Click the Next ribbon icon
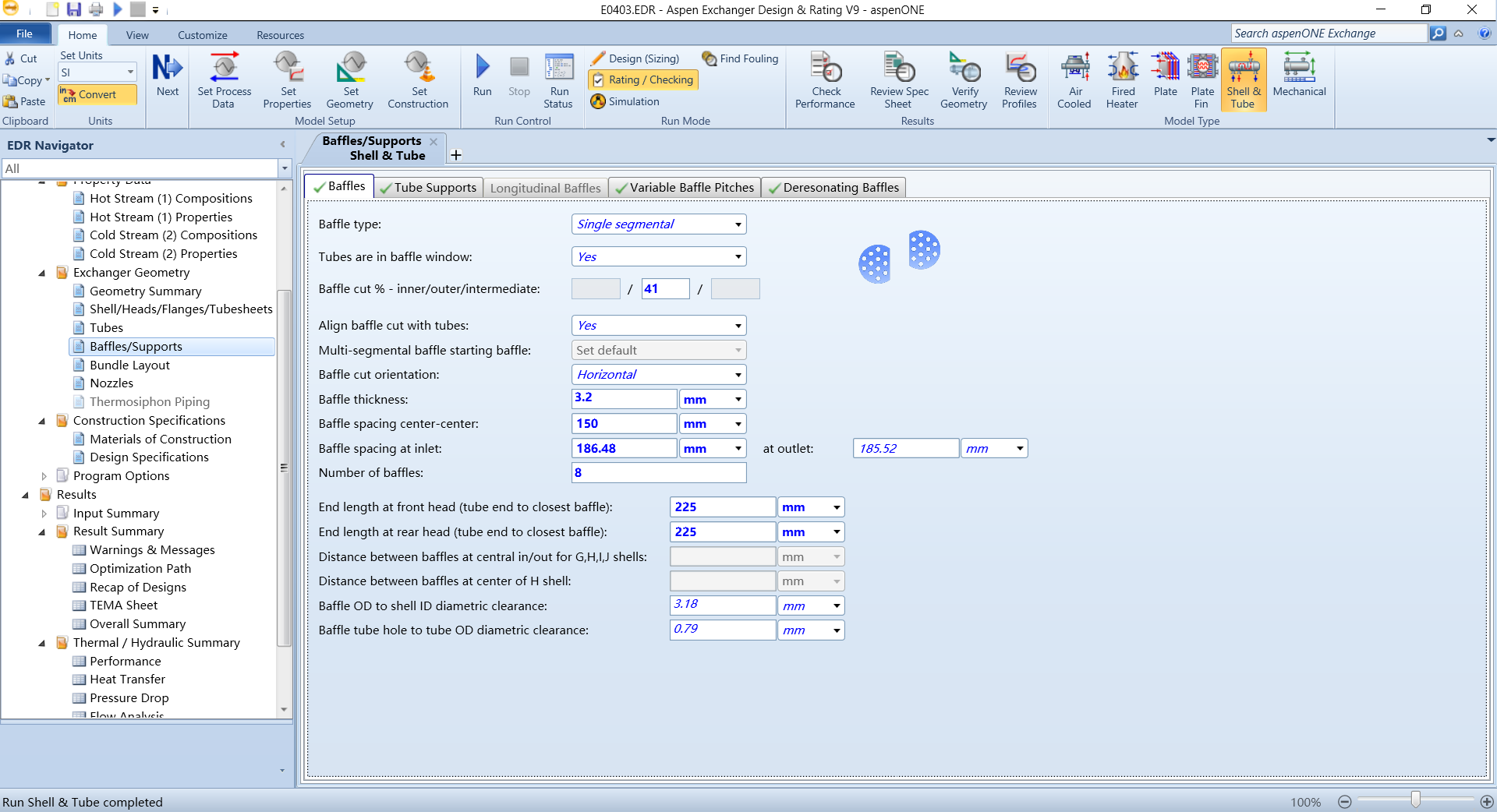Image resolution: width=1497 pixels, height=812 pixels. (x=168, y=76)
